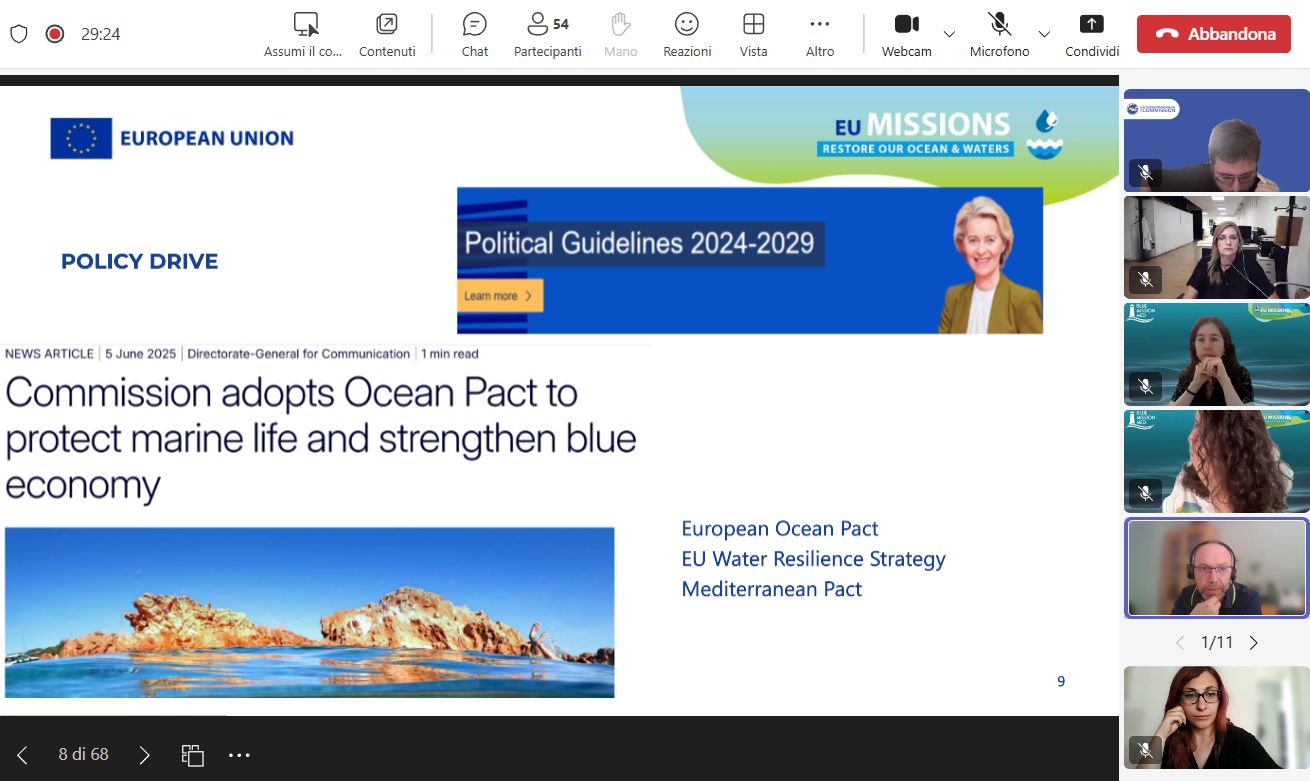Click the European Union flag logo
Image resolution: width=1310 pixels, height=781 pixels.
81,138
